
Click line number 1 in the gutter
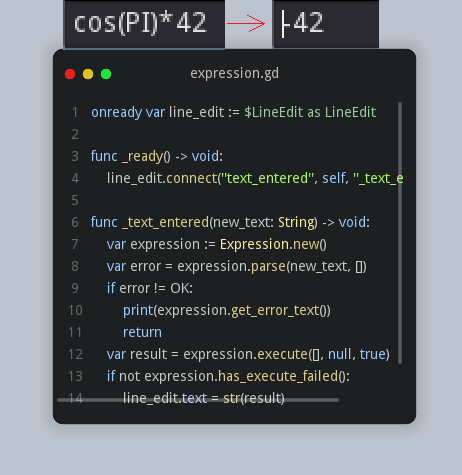point(75,113)
